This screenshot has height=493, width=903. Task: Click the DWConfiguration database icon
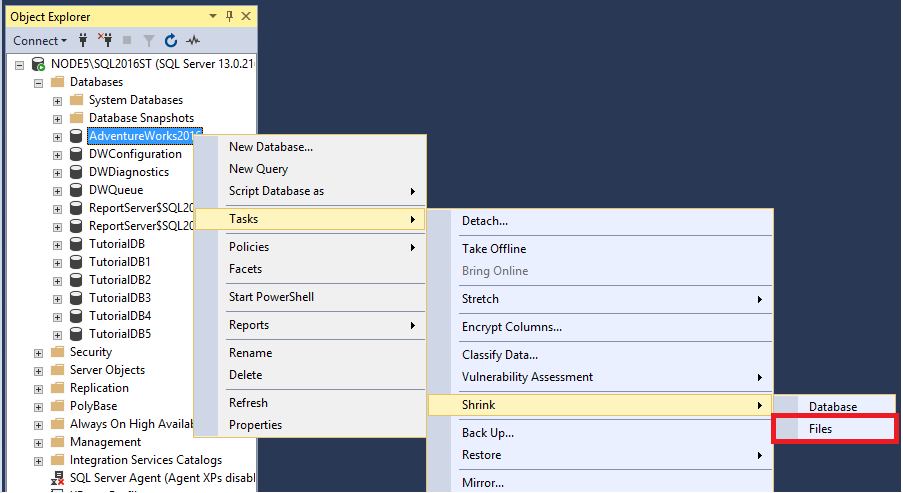pos(75,154)
